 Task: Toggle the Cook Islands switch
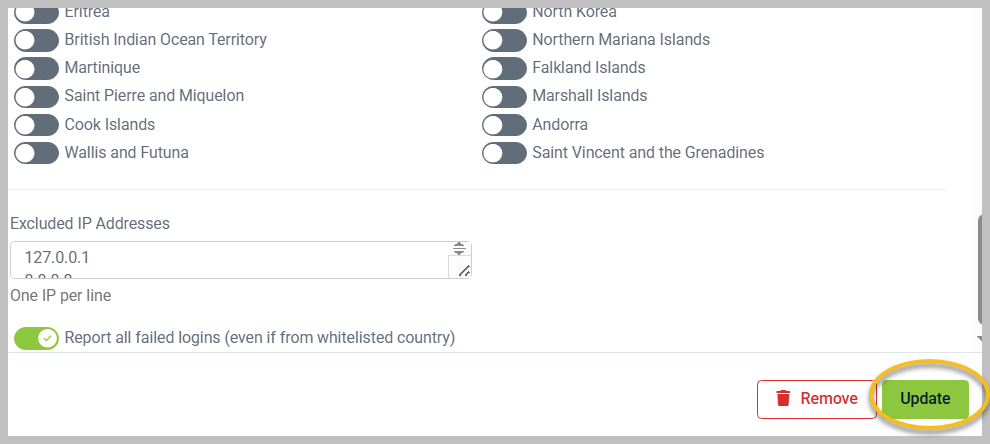point(36,125)
